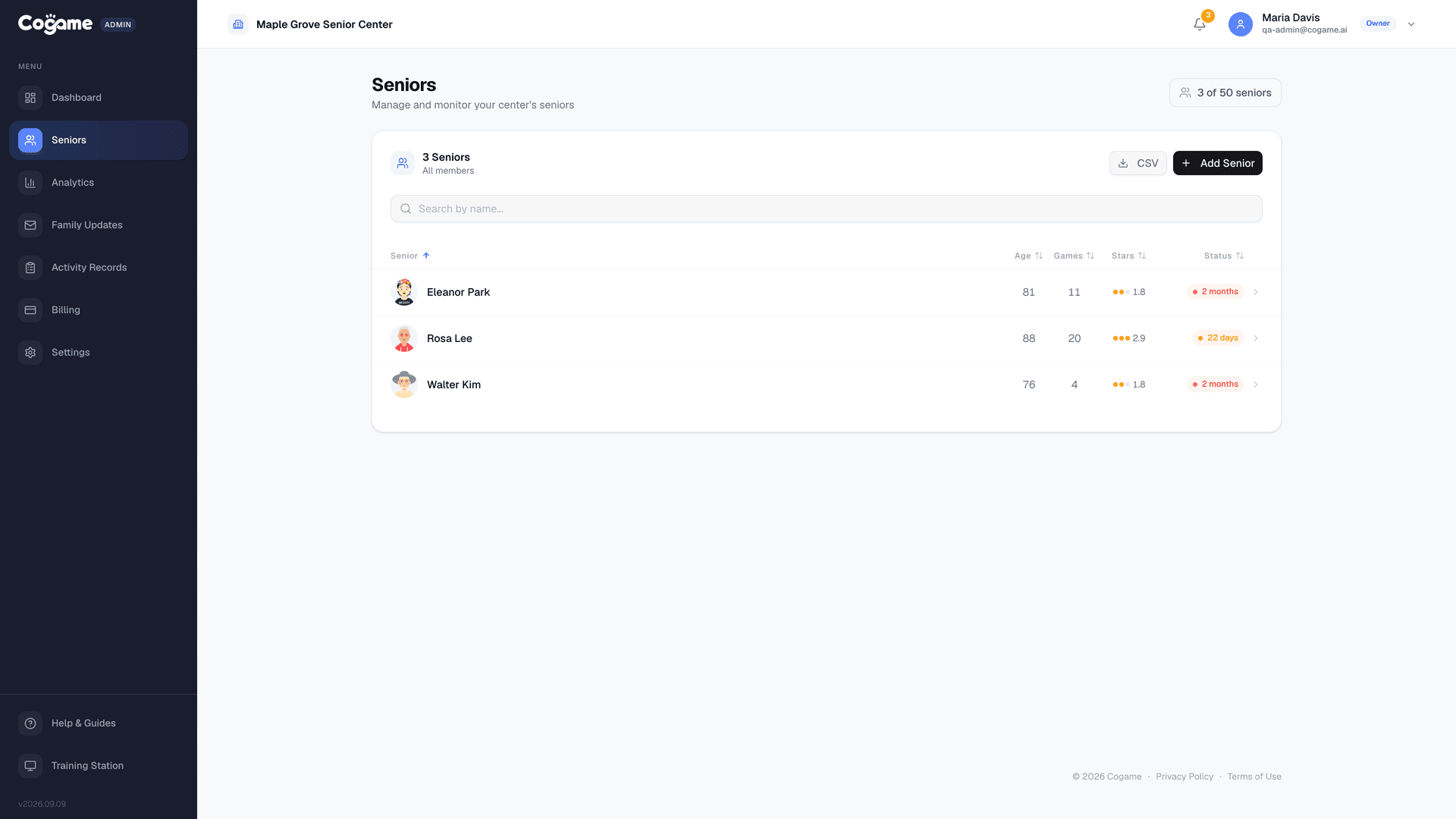Click the Activity Records clipboard icon

pos(30,268)
